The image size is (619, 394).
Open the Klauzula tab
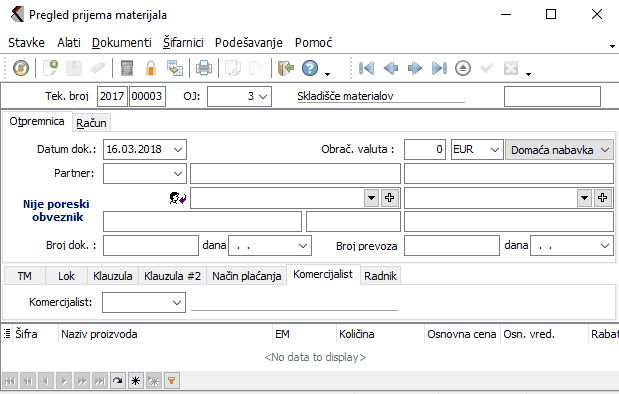(x=113, y=276)
